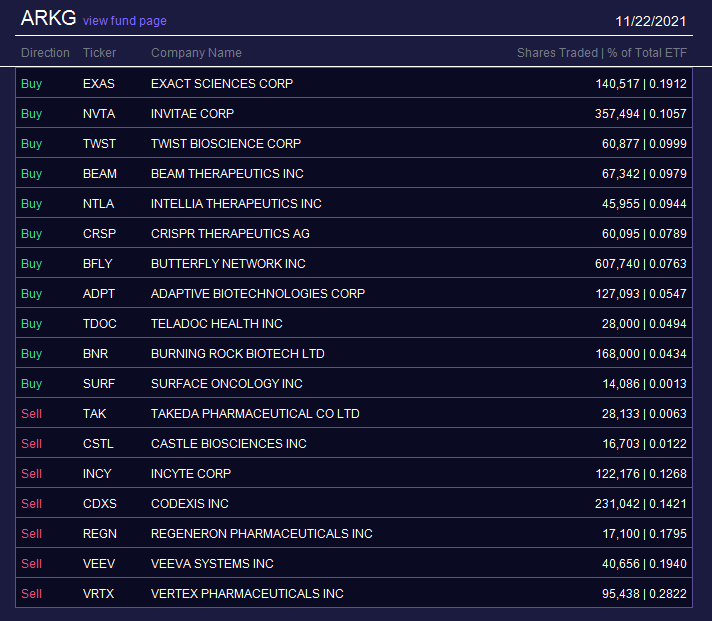
Task: Click VEEVA SYSTEMS INC company name
Action: click(x=212, y=563)
